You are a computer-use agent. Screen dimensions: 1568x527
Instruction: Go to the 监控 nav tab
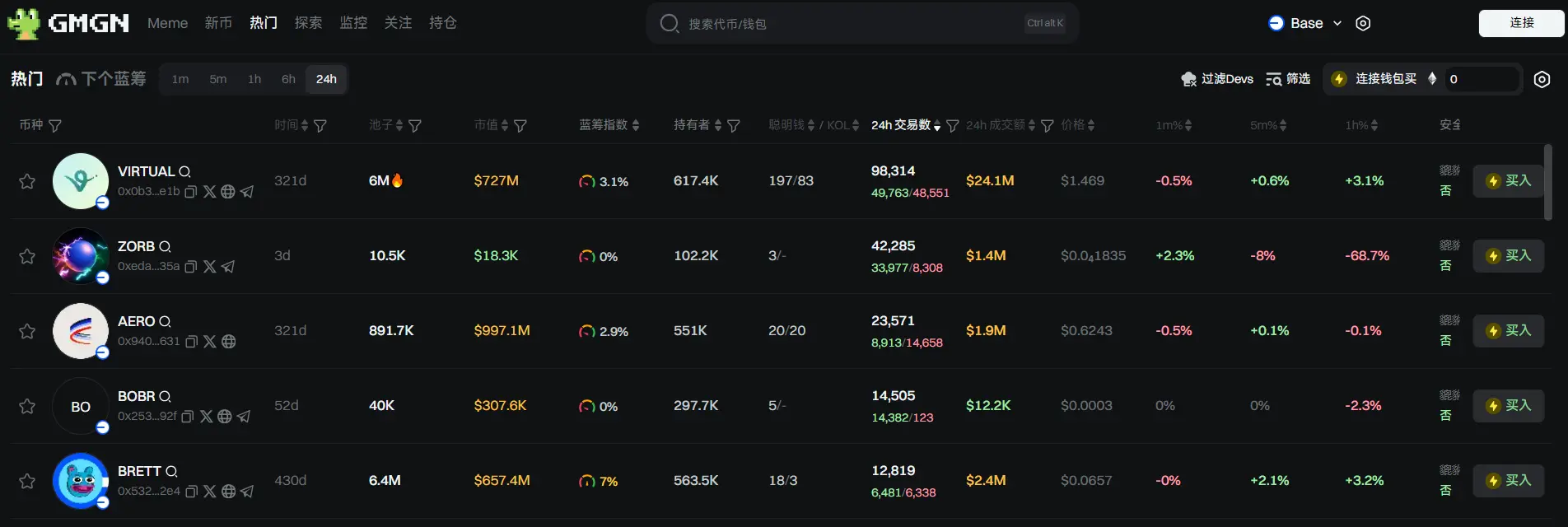tap(354, 23)
